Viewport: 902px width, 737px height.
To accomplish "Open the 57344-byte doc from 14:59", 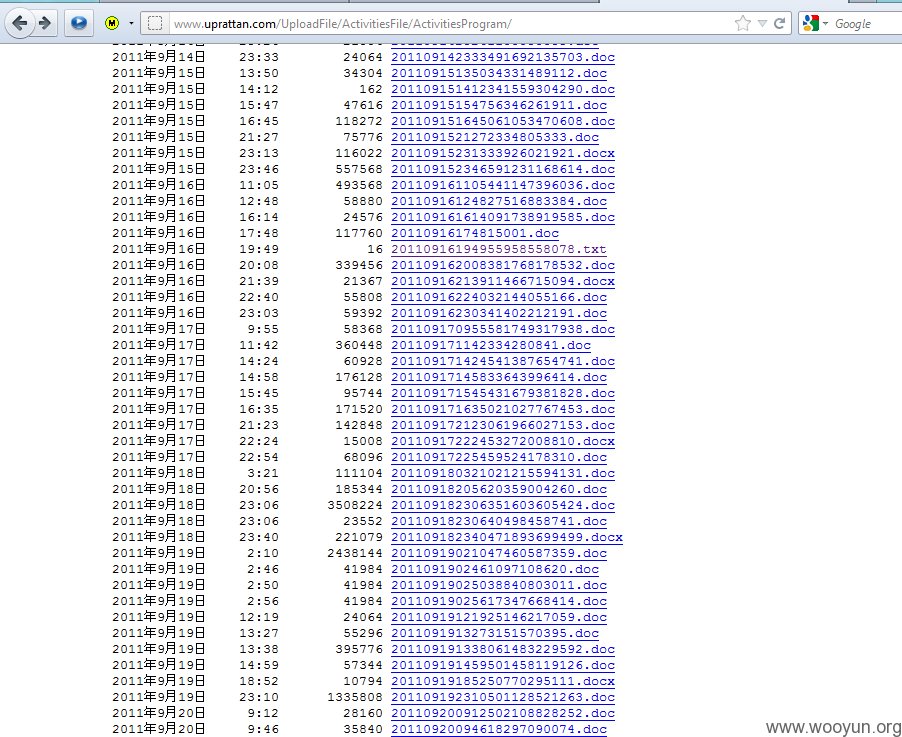I will click(503, 666).
